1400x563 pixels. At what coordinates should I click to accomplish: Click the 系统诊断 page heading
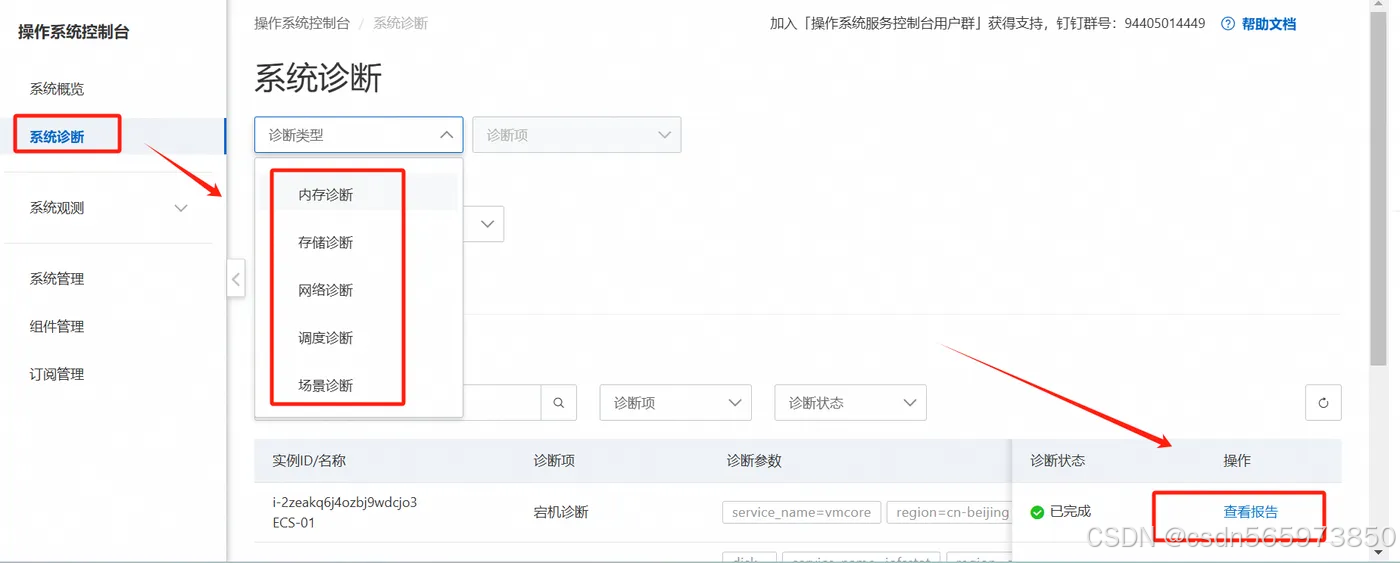pyautogui.click(x=318, y=78)
